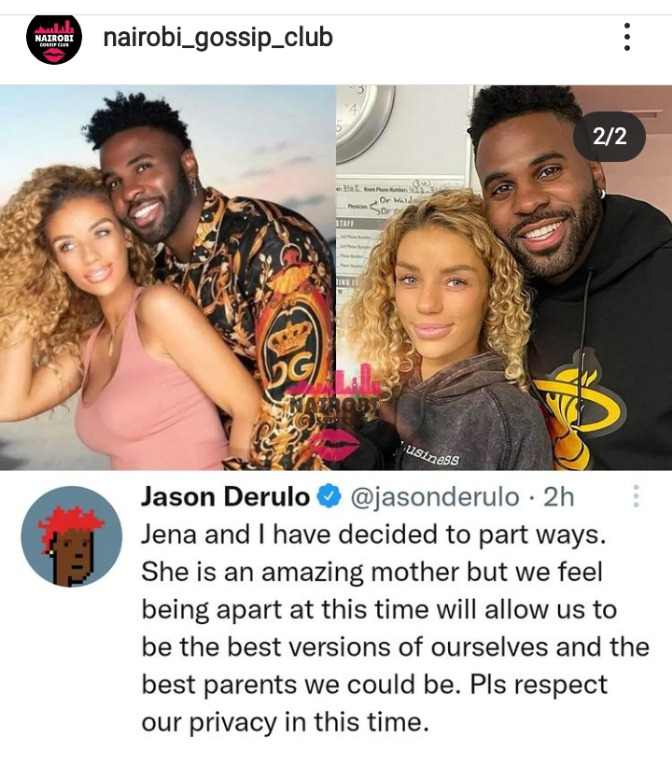Tap the yellow snake logo on hoodie
The height and width of the screenshot is (771, 672).
[578, 411]
